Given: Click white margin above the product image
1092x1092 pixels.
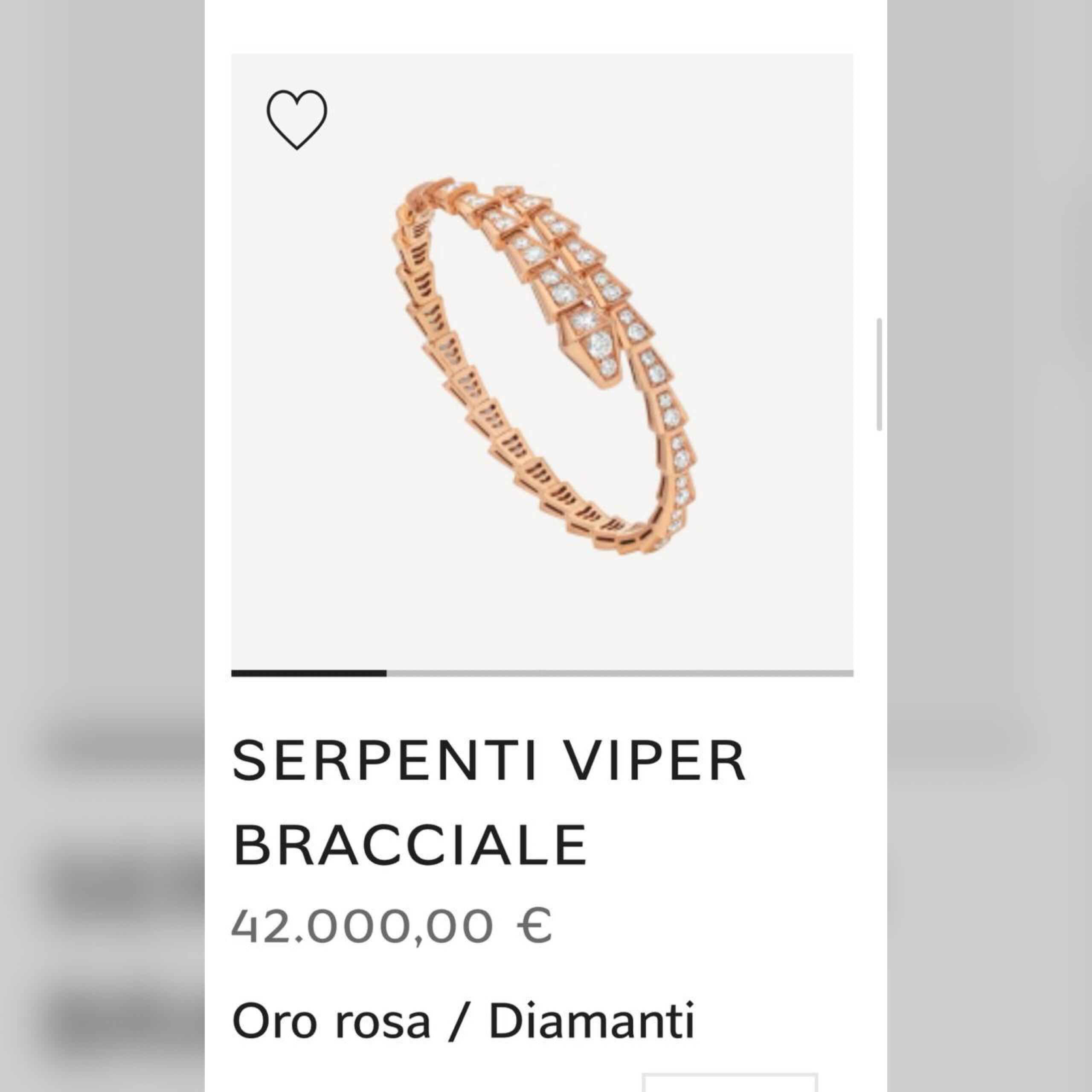Looking at the screenshot, I should pos(543,26).
